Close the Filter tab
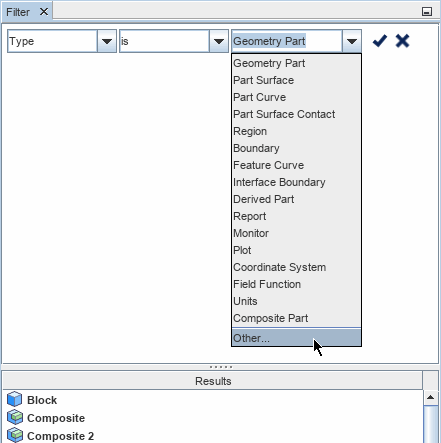 point(44,12)
